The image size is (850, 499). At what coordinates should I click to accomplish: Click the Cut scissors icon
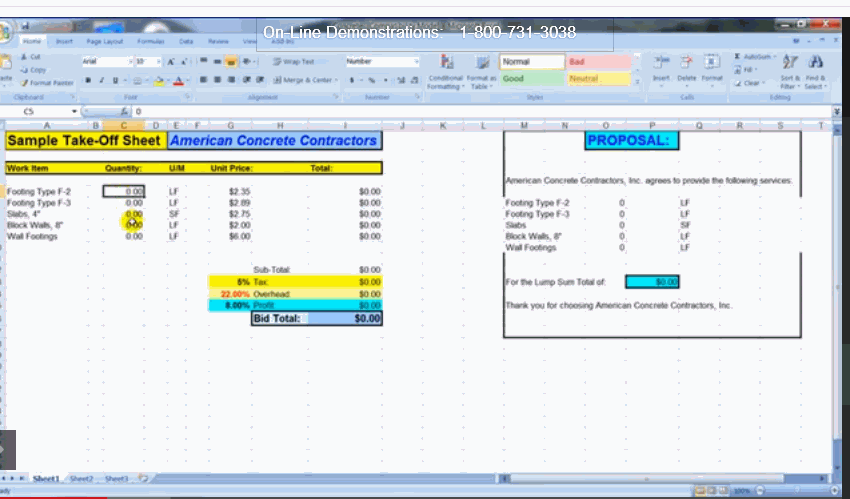(x=24, y=57)
